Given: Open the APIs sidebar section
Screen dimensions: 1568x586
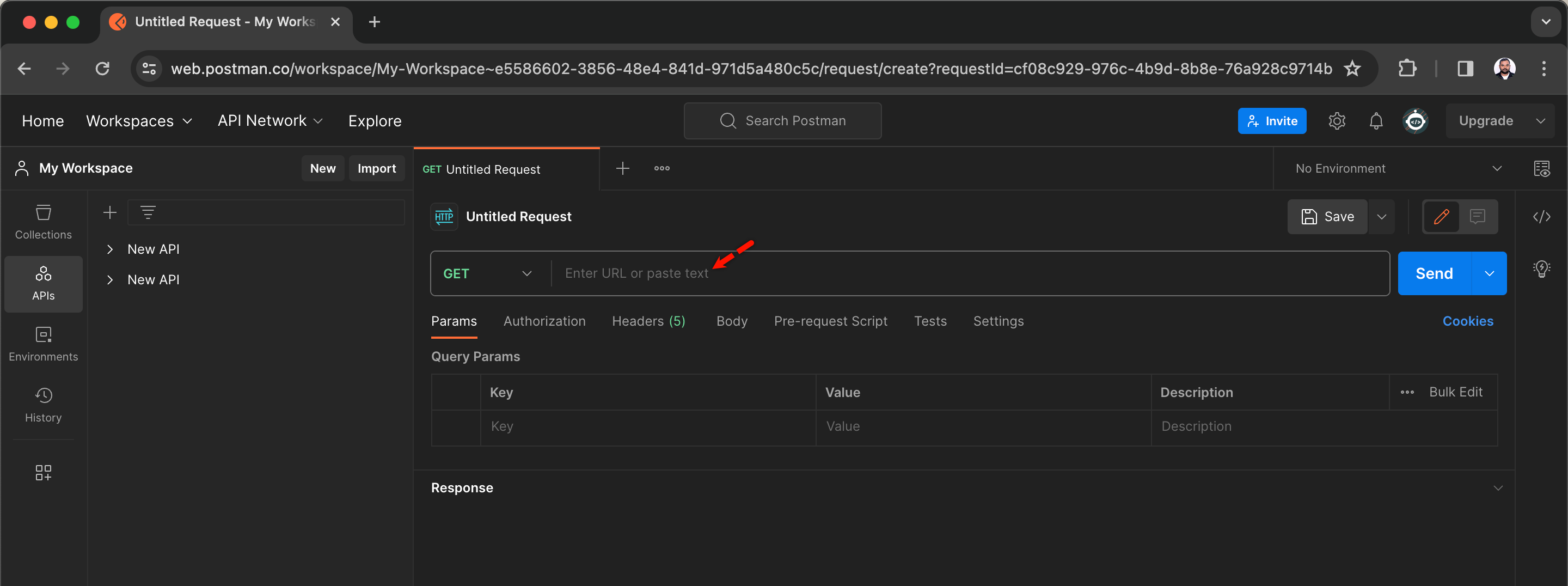Looking at the screenshot, I should pos(43,283).
